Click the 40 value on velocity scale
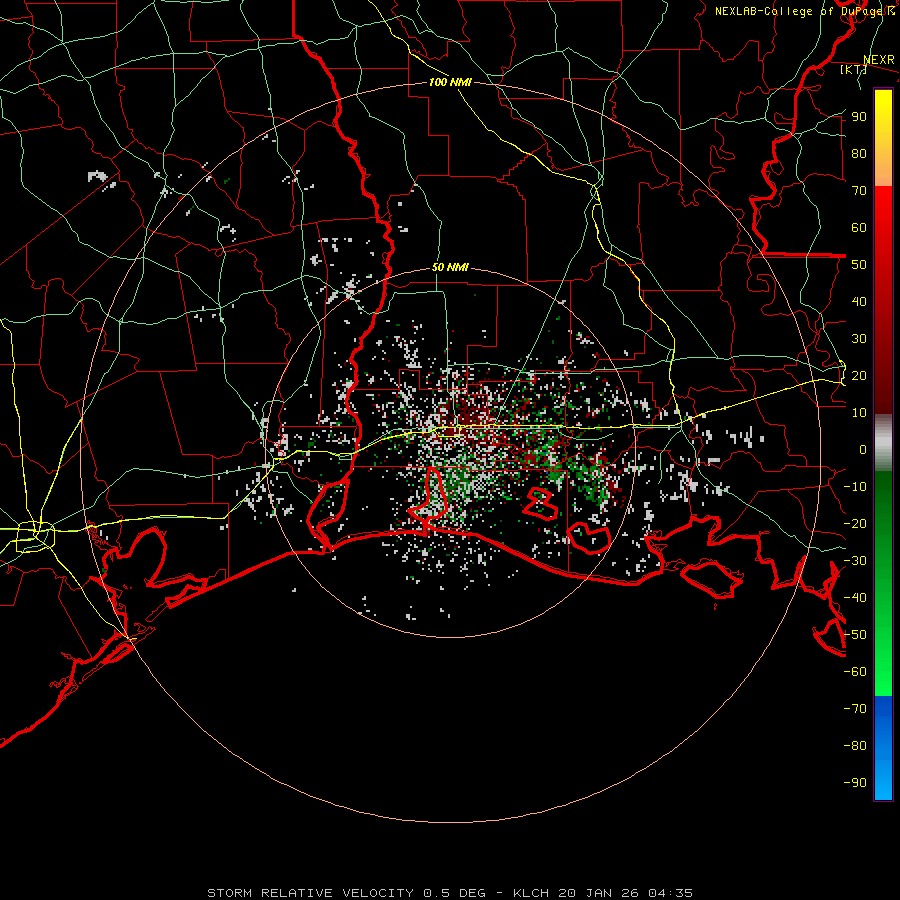 tap(859, 302)
